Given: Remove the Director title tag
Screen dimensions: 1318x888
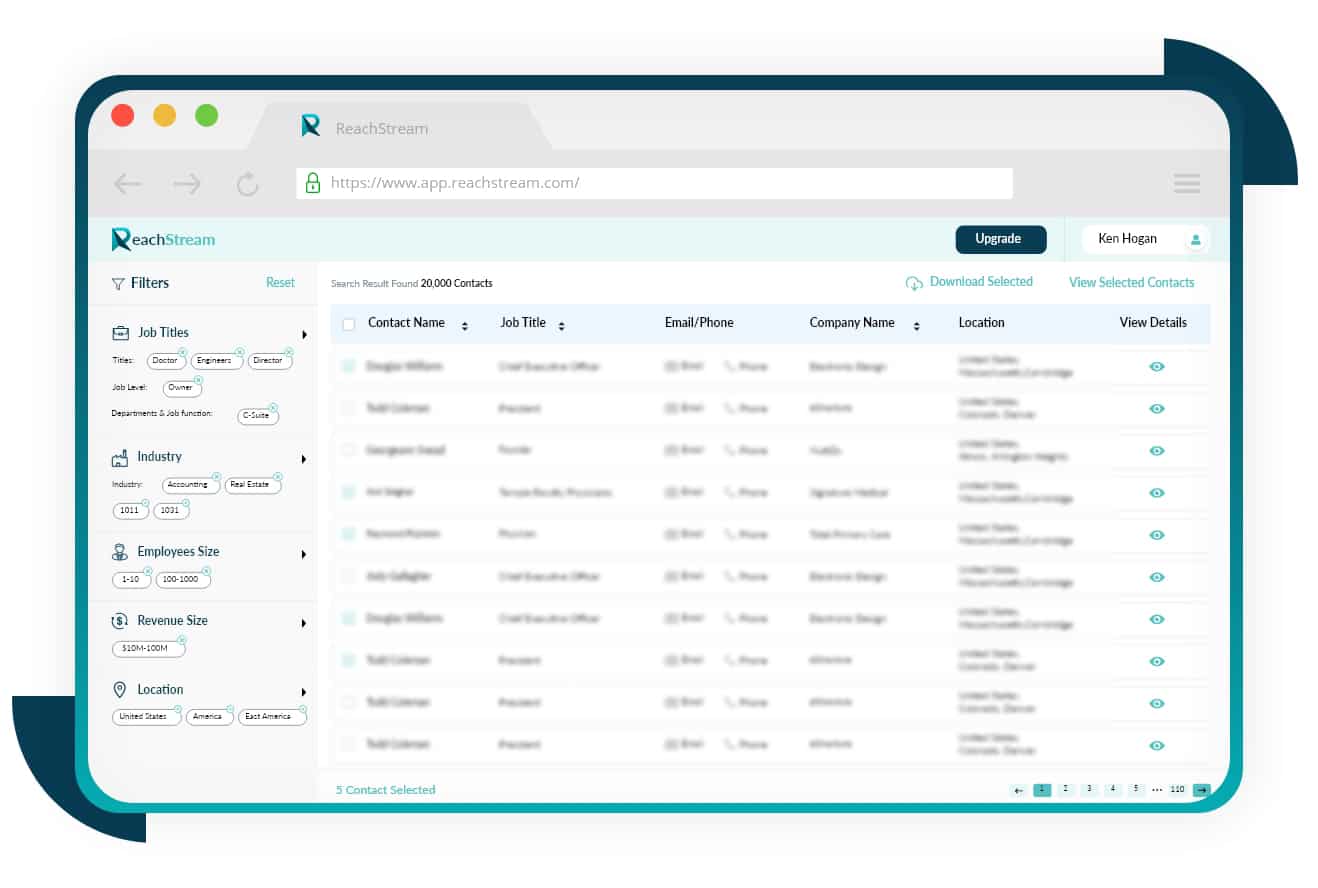Looking at the screenshot, I should 289,352.
